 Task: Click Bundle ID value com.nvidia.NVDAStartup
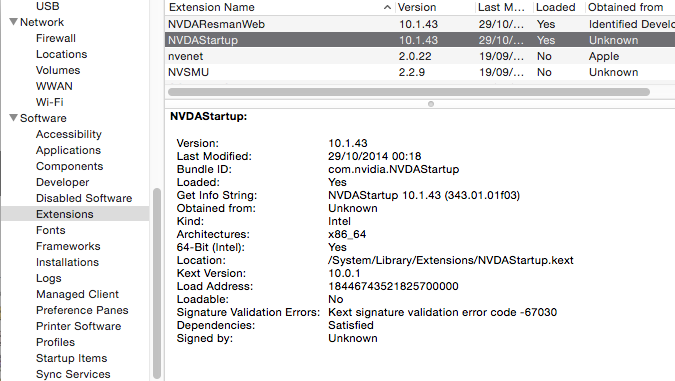pyautogui.click(x=393, y=169)
